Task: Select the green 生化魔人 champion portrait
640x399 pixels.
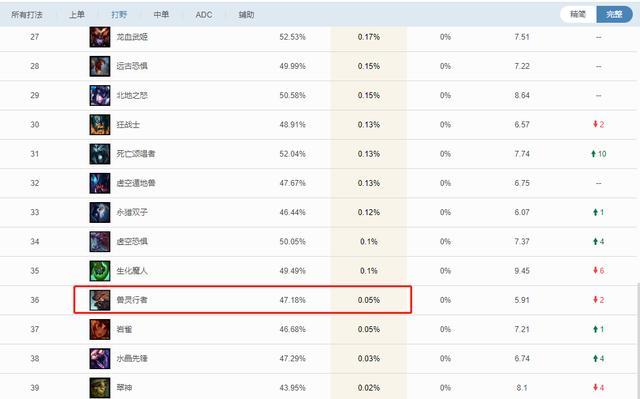Action: [x=100, y=271]
